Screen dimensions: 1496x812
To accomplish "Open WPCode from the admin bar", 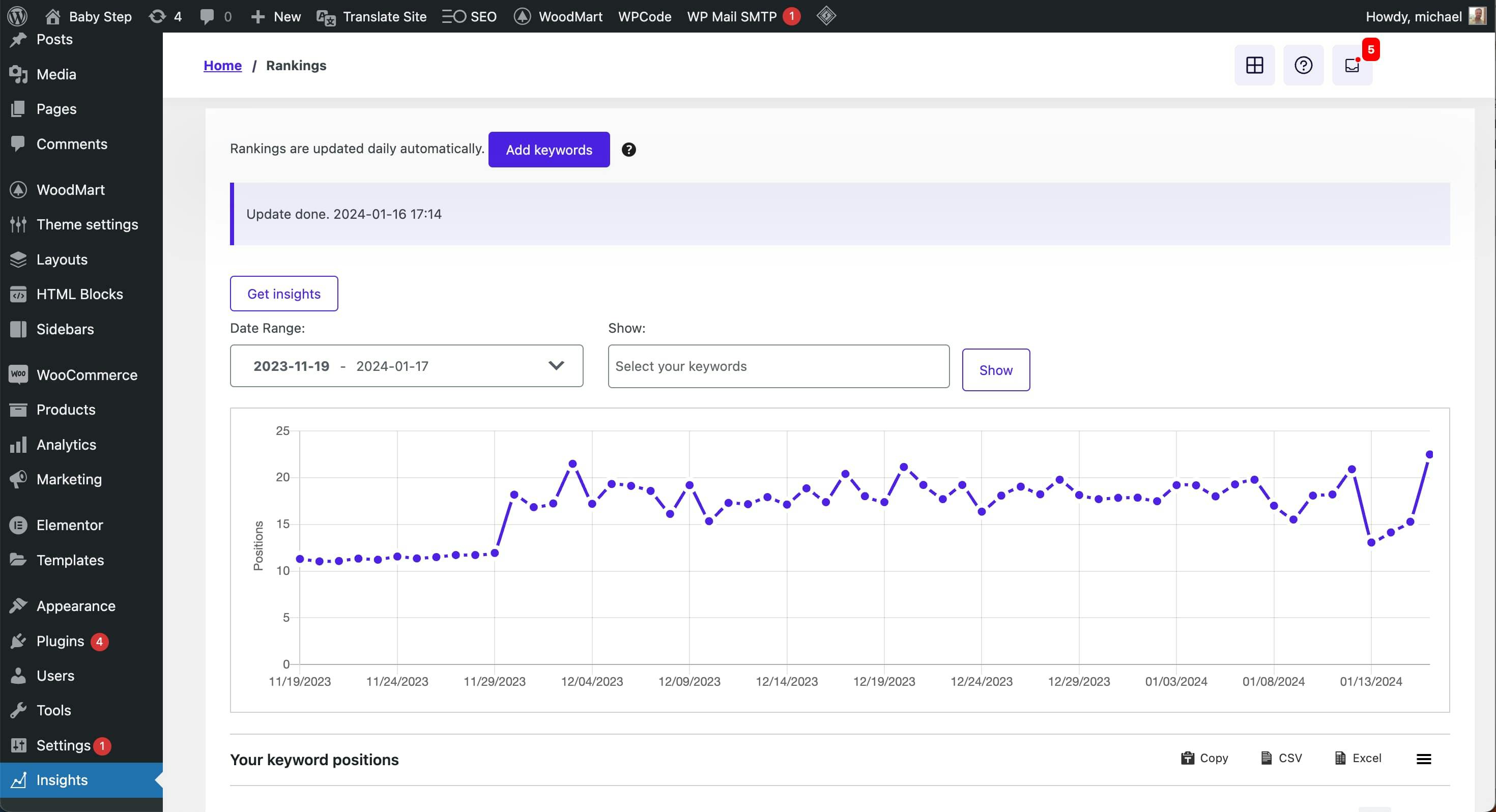I will (x=644, y=16).
